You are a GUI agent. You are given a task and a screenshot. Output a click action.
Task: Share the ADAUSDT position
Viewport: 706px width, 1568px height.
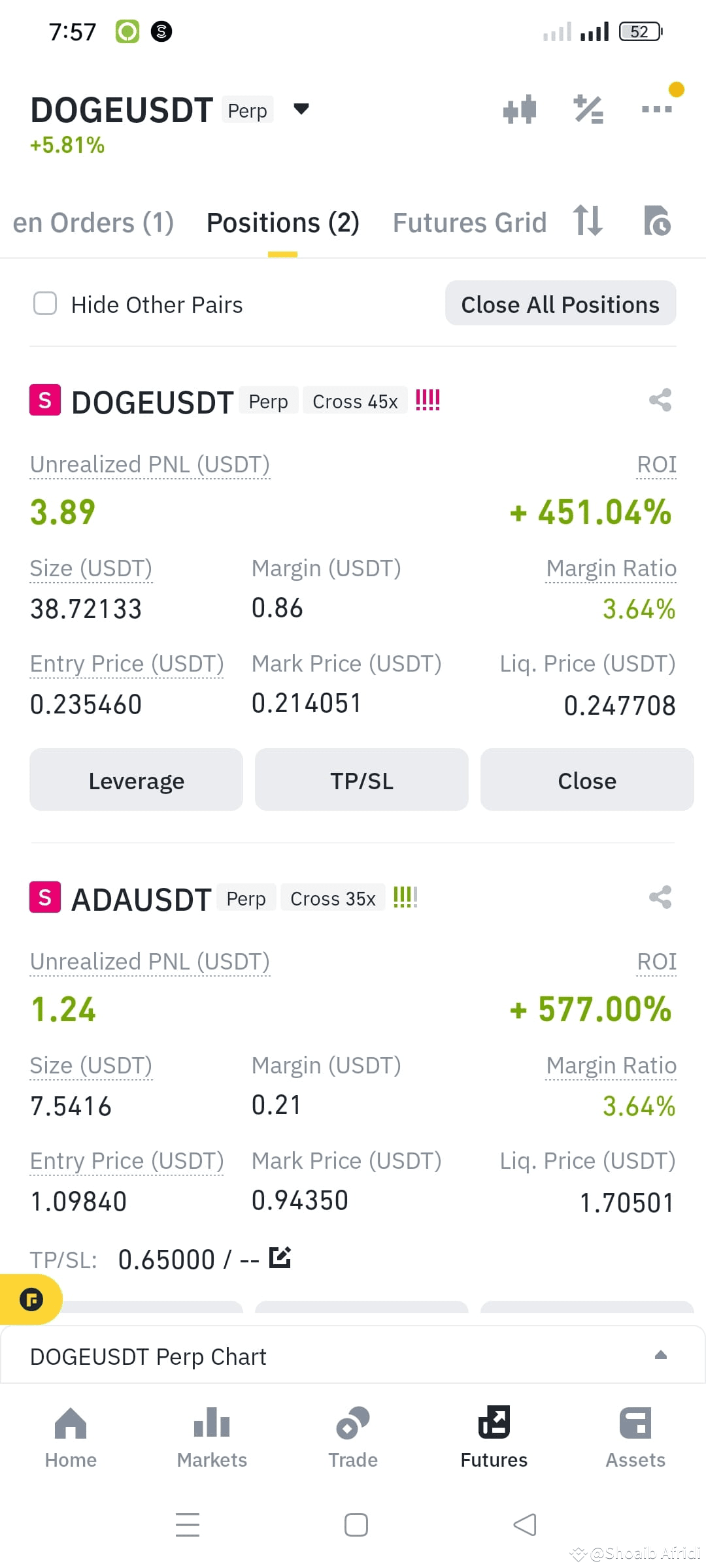tap(660, 897)
